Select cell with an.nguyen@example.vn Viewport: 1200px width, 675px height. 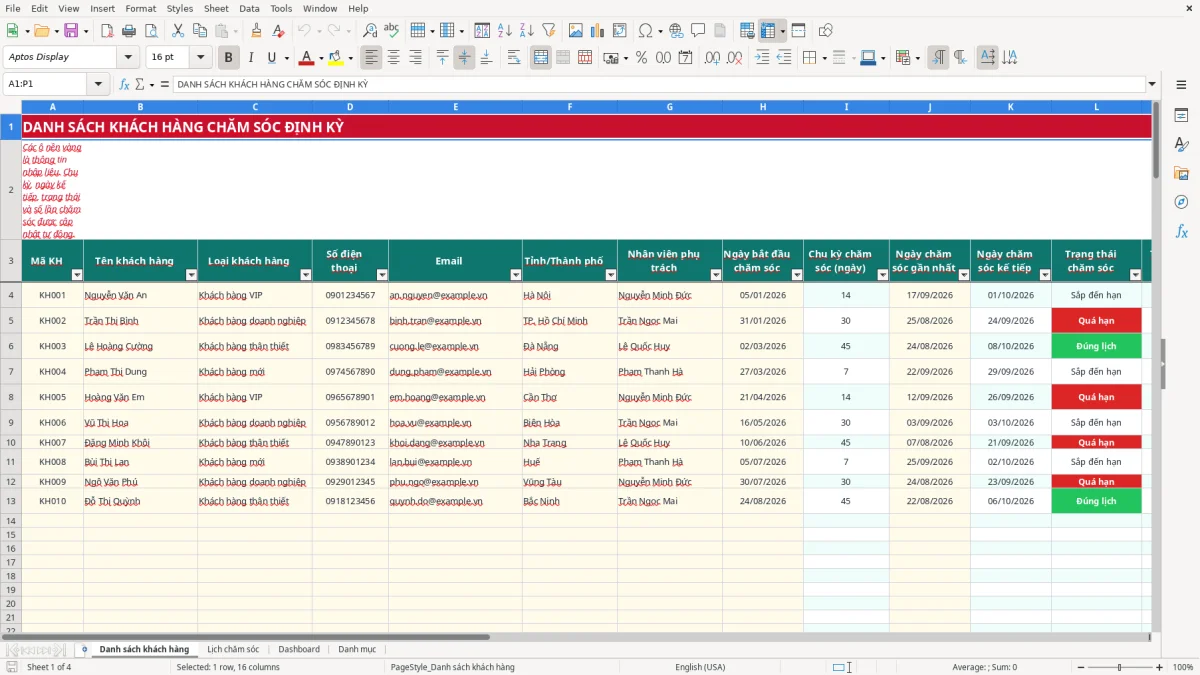pyautogui.click(x=455, y=295)
